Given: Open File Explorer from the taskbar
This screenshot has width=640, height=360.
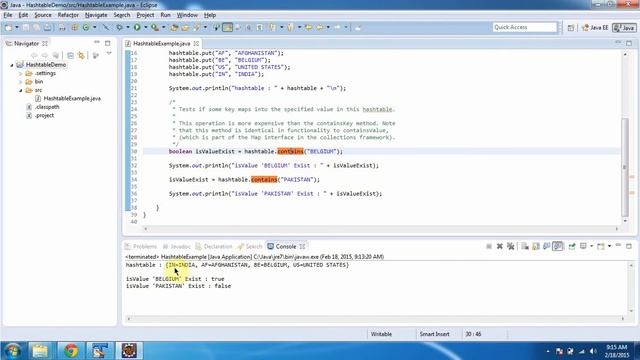Looking at the screenshot, I should click(40, 351).
